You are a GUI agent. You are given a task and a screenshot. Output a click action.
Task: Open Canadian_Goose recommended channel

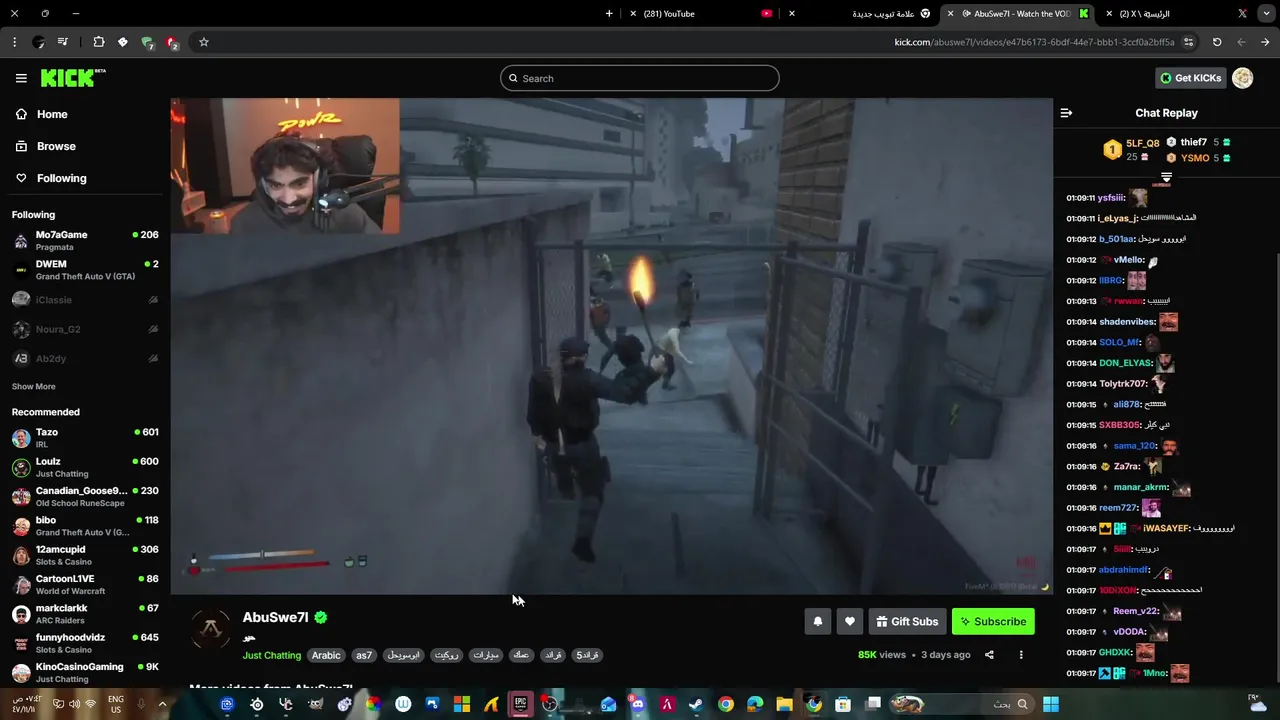85,496
